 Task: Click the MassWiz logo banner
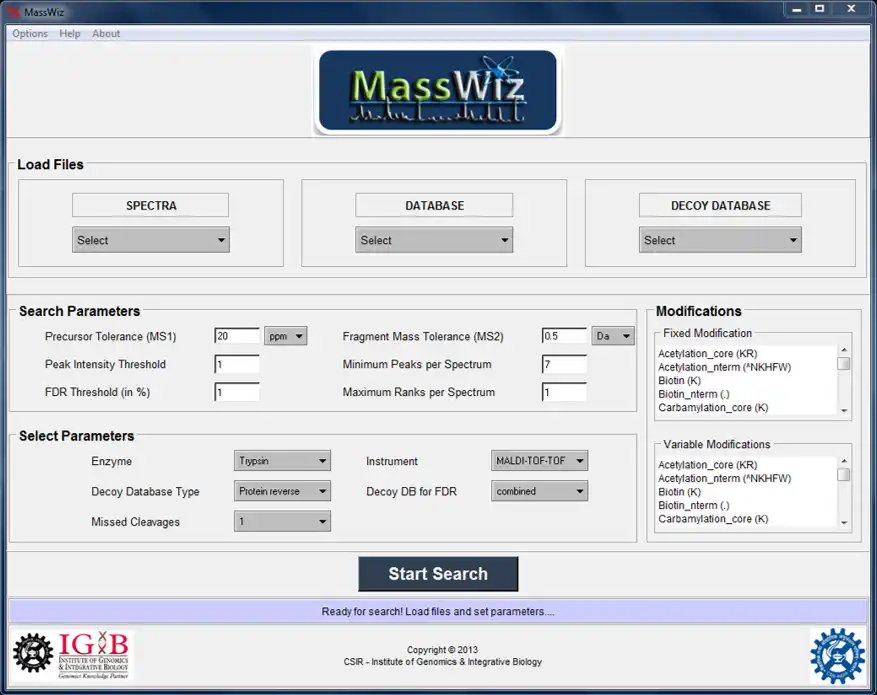point(438,91)
